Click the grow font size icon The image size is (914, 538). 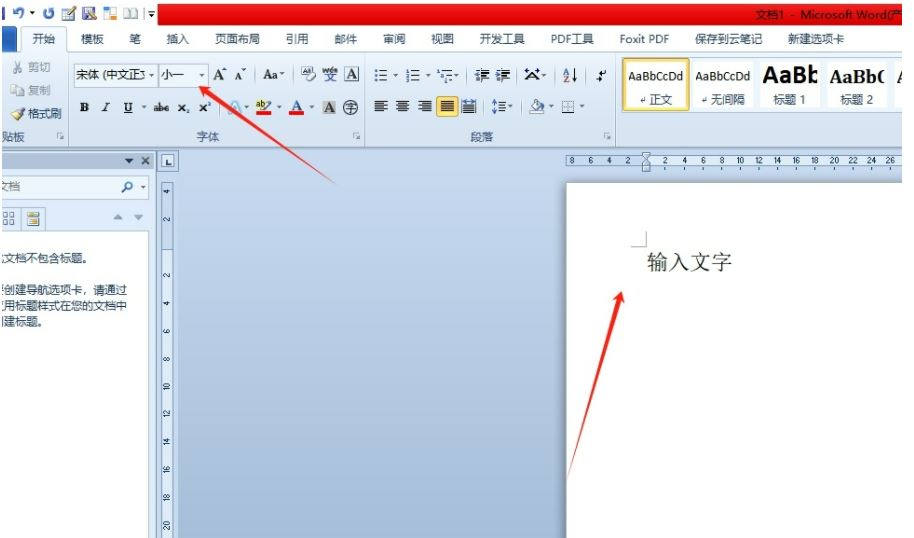coord(219,75)
